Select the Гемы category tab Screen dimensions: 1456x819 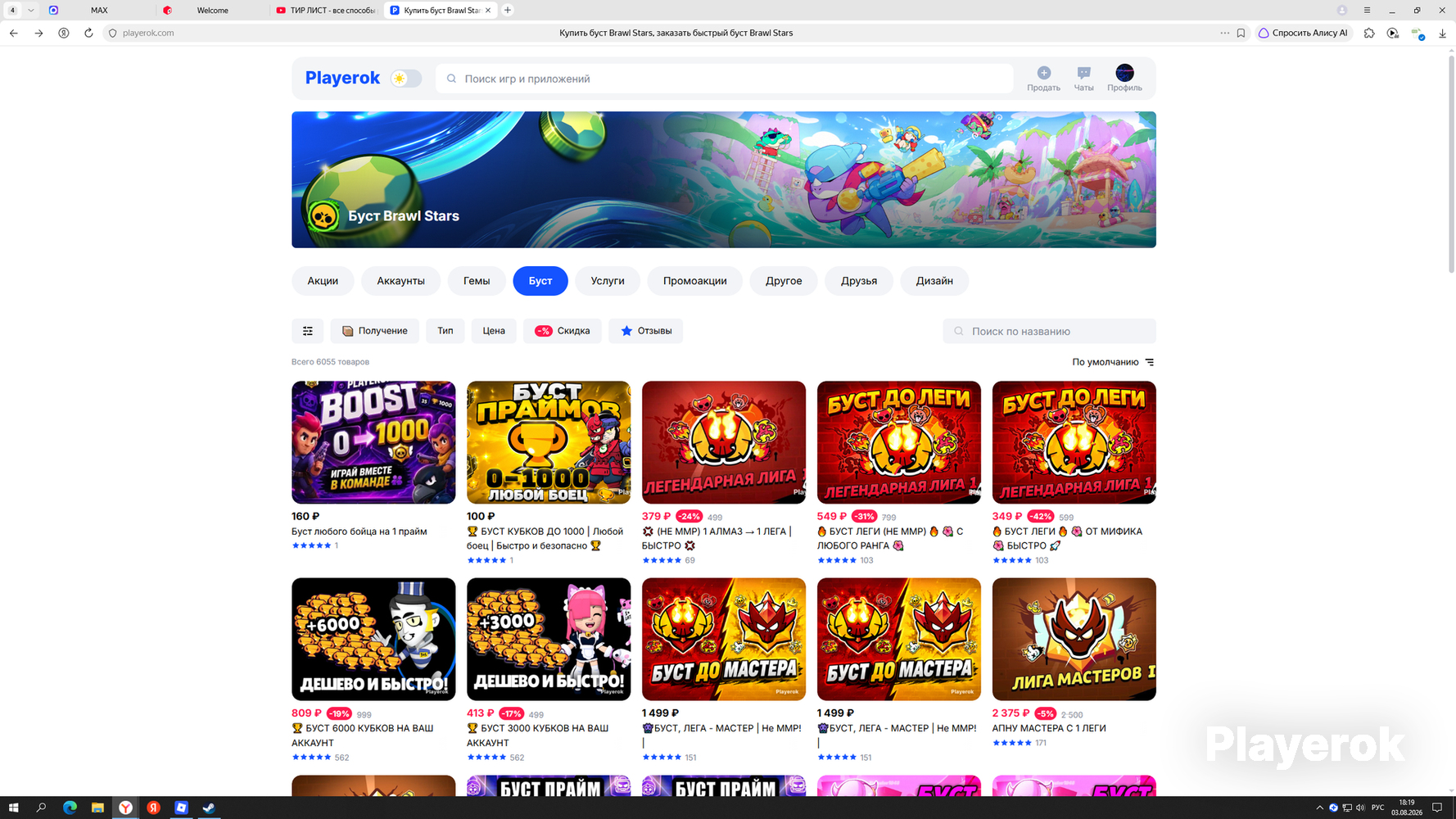(477, 281)
